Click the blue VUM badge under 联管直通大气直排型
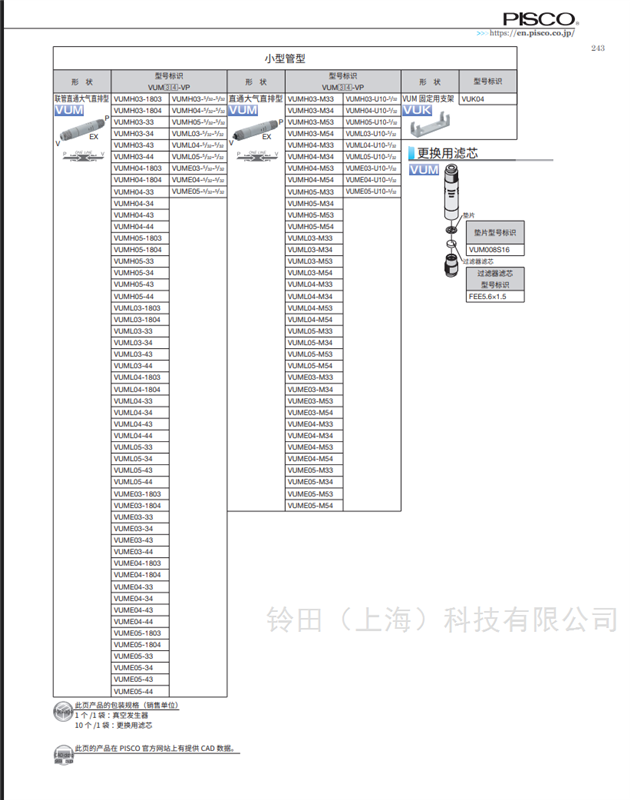The image size is (630, 800). pyautogui.click(x=69, y=112)
